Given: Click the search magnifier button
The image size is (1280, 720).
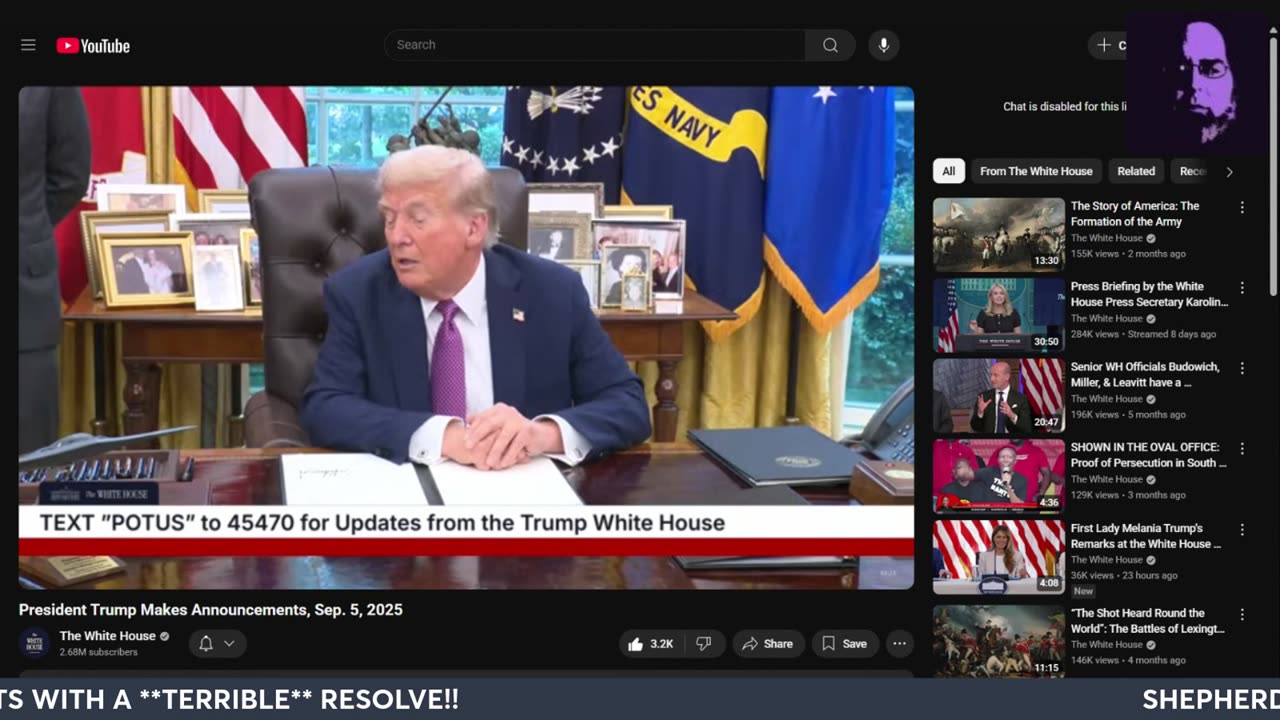Looking at the screenshot, I should pyautogui.click(x=830, y=45).
